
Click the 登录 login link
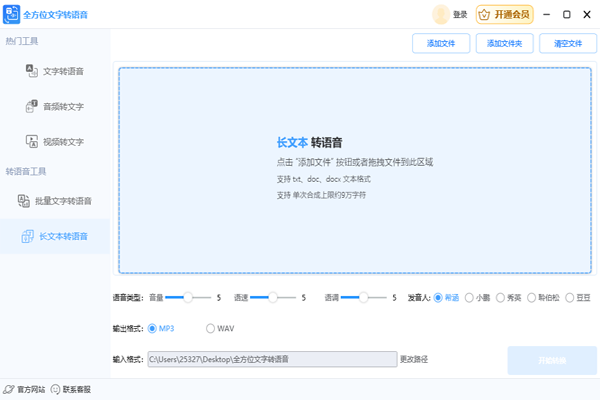click(x=460, y=15)
